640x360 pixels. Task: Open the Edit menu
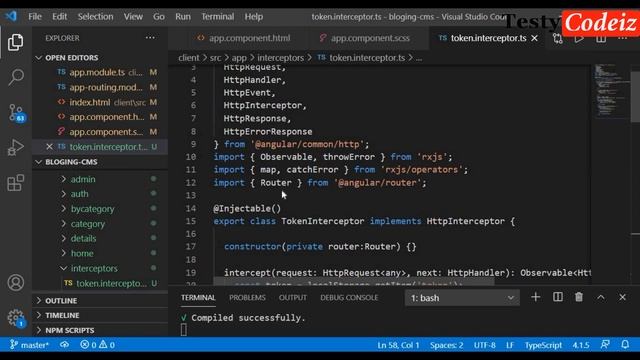click(60, 17)
